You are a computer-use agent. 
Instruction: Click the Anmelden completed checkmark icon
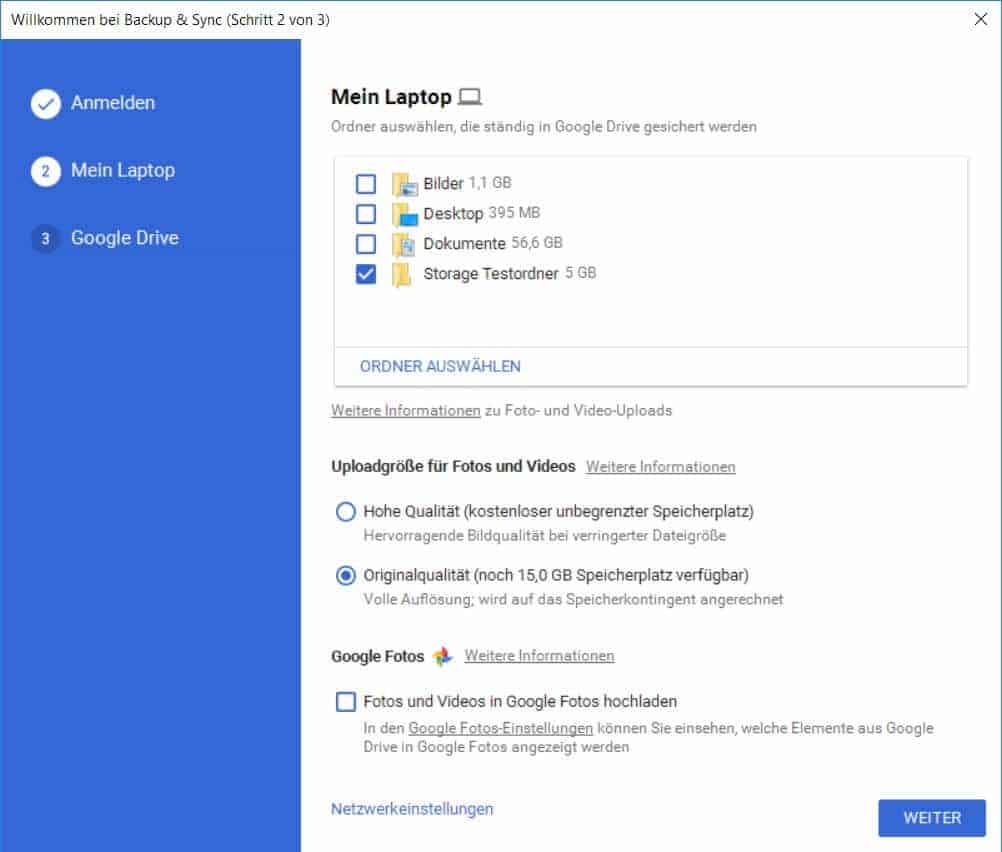click(46, 104)
